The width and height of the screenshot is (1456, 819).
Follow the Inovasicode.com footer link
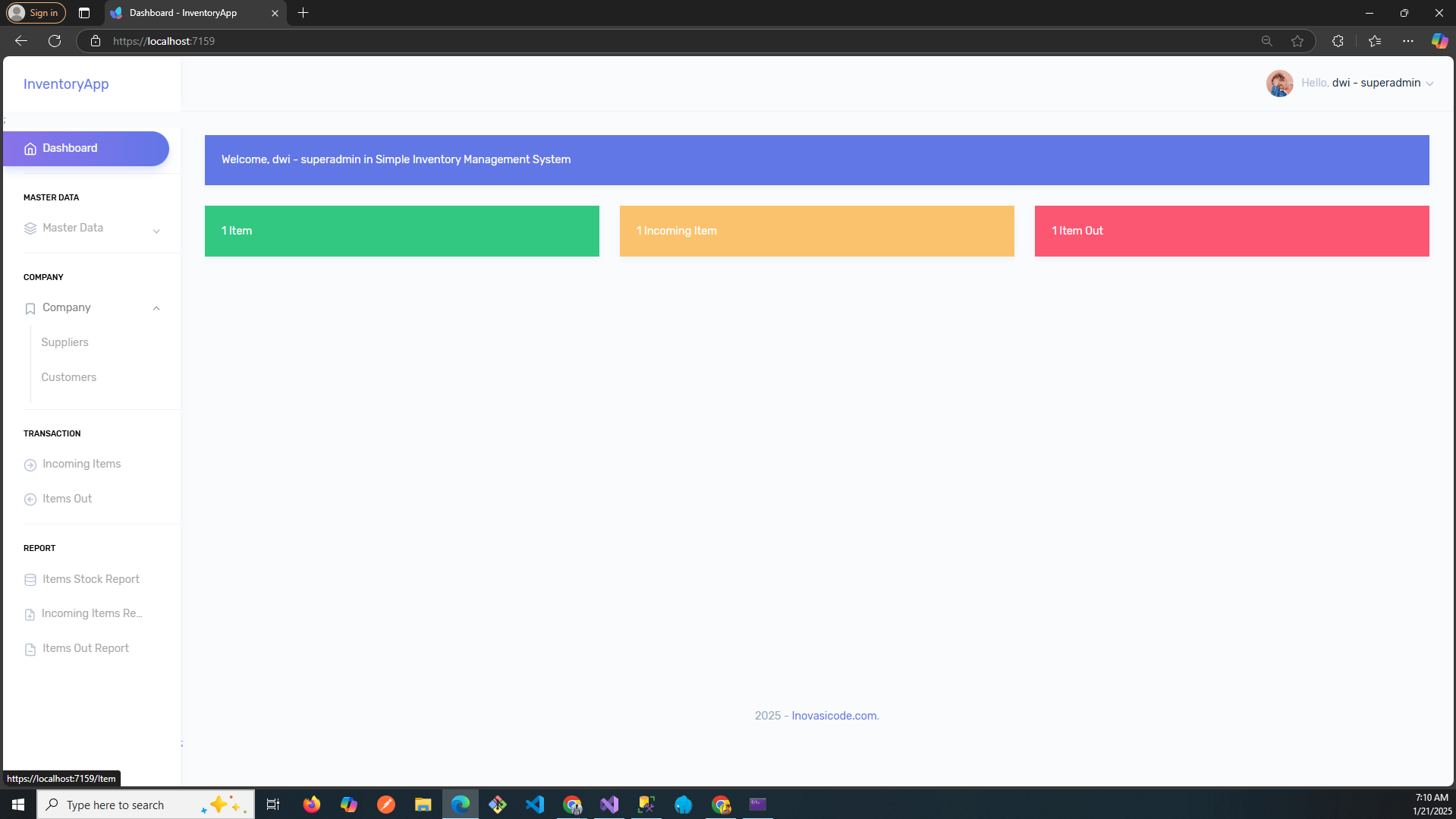tap(835, 716)
